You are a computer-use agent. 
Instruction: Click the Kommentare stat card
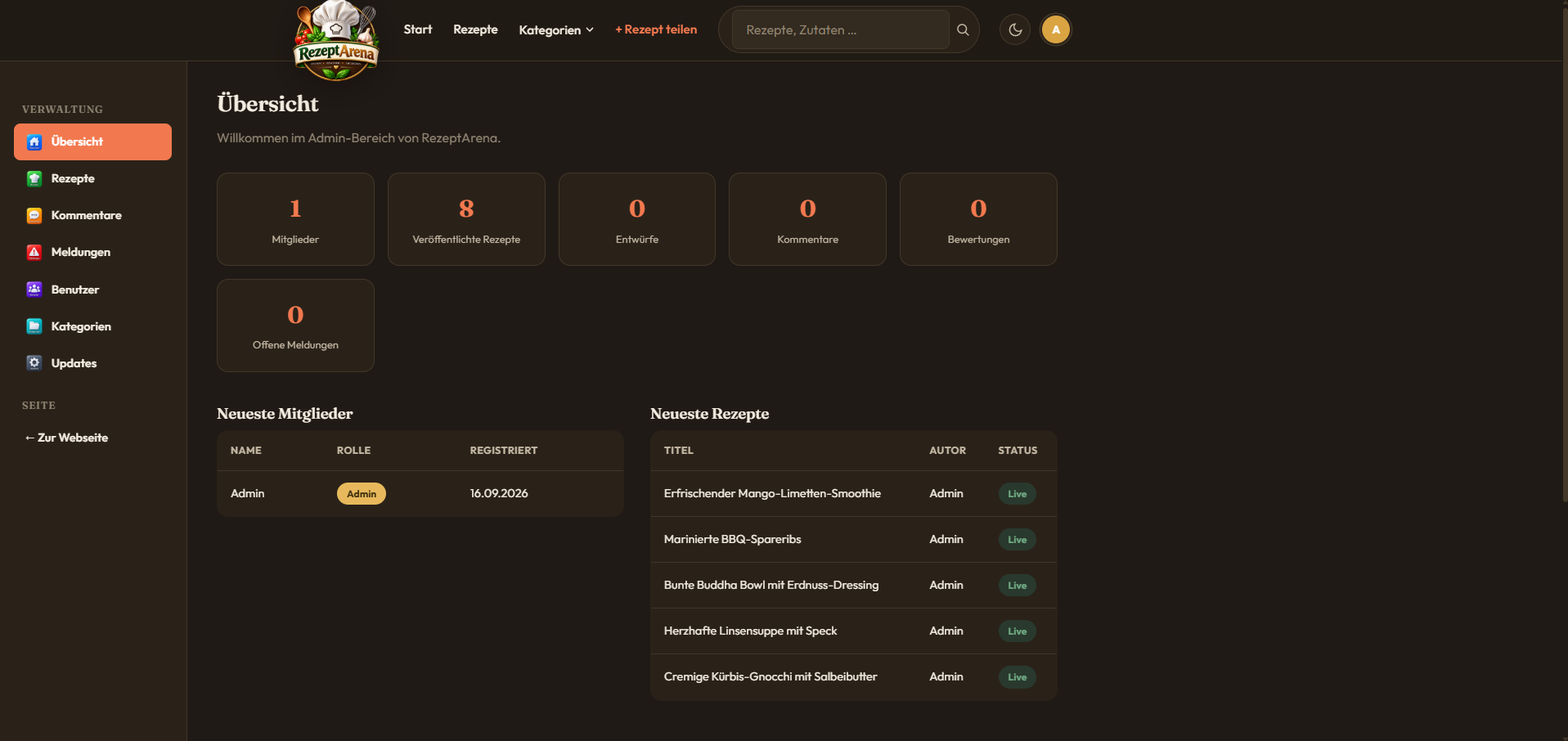807,219
